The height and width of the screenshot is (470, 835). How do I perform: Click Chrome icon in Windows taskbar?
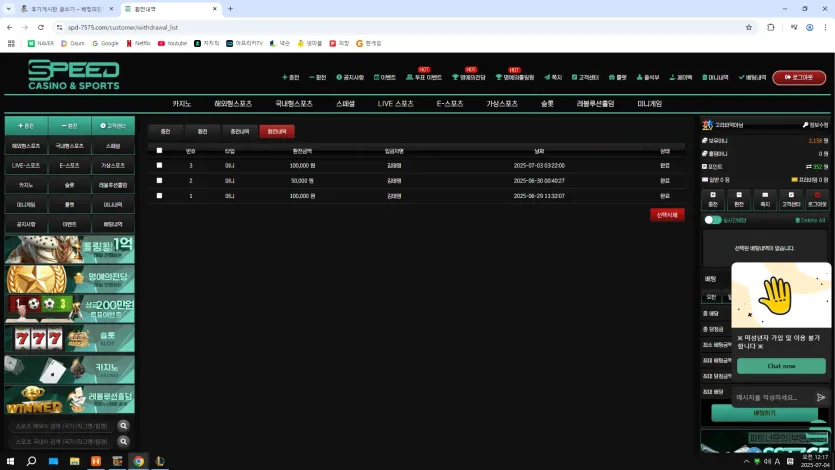(x=138, y=461)
